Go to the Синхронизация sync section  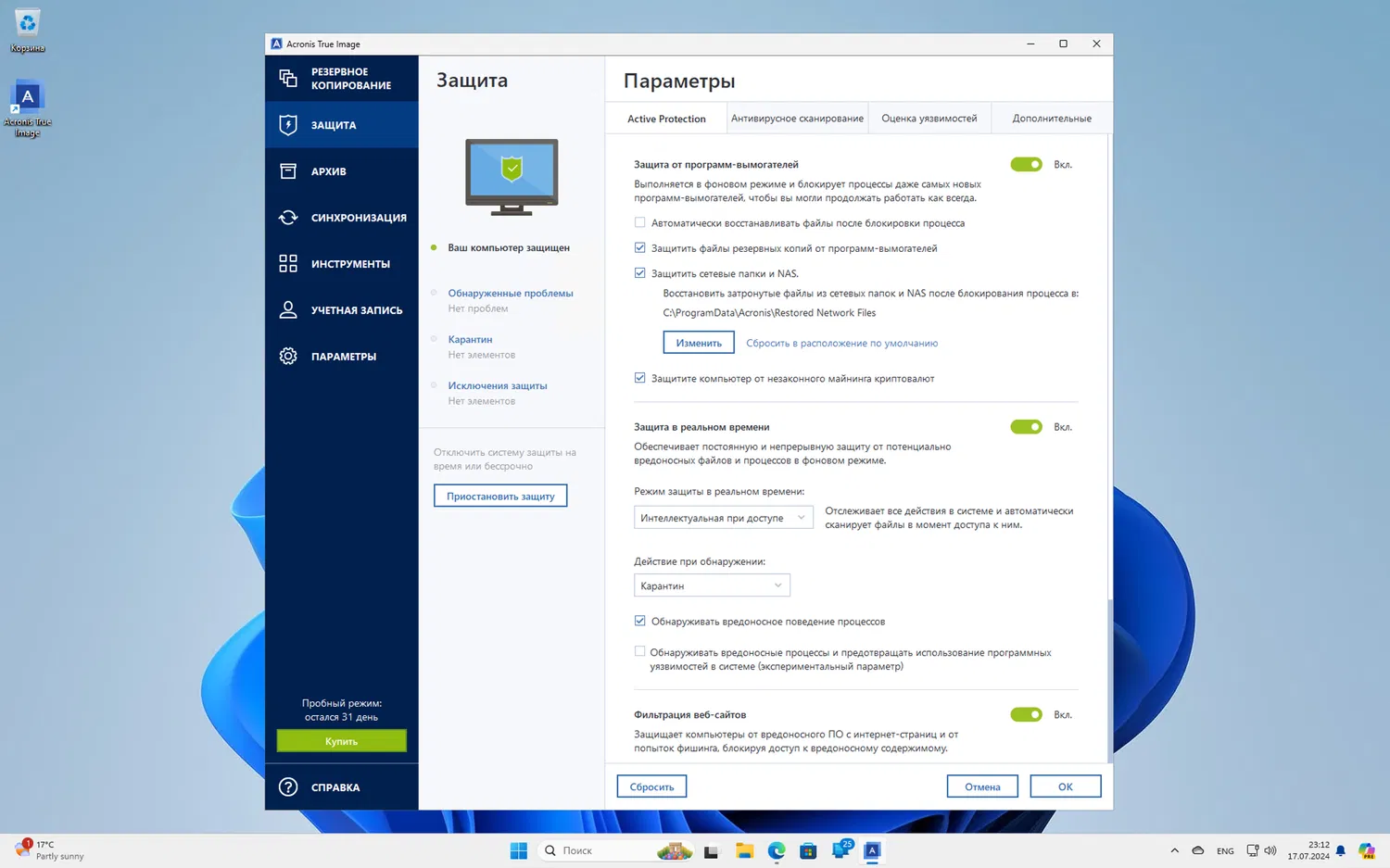pos(341,218)
